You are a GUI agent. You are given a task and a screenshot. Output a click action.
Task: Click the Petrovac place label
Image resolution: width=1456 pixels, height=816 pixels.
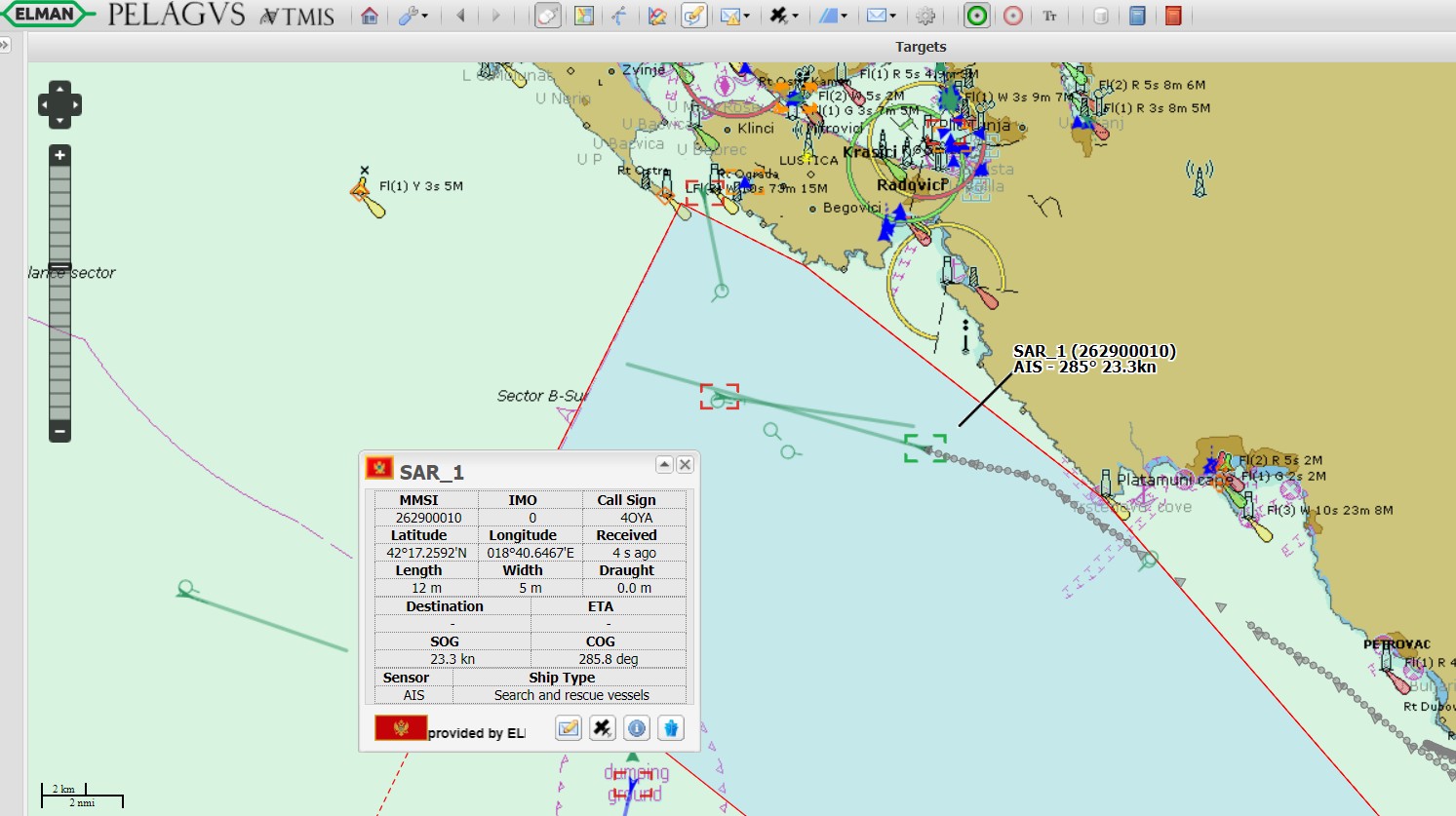(x=1397, y=644)
